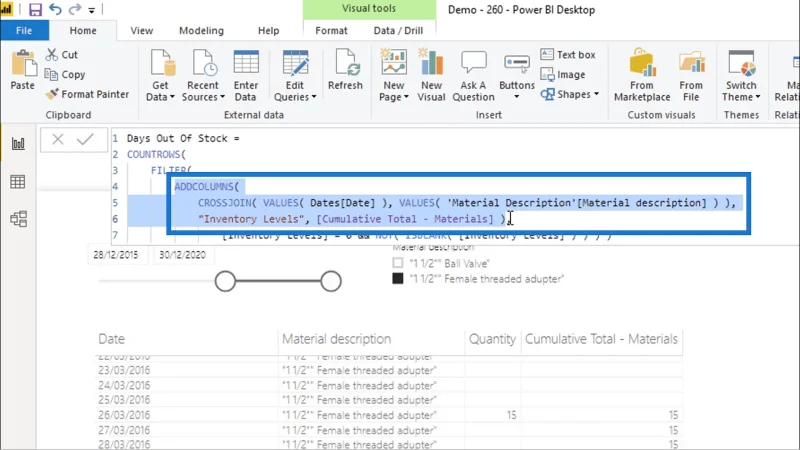Redo the last action
800x450 pixels.
coord(74,9)
